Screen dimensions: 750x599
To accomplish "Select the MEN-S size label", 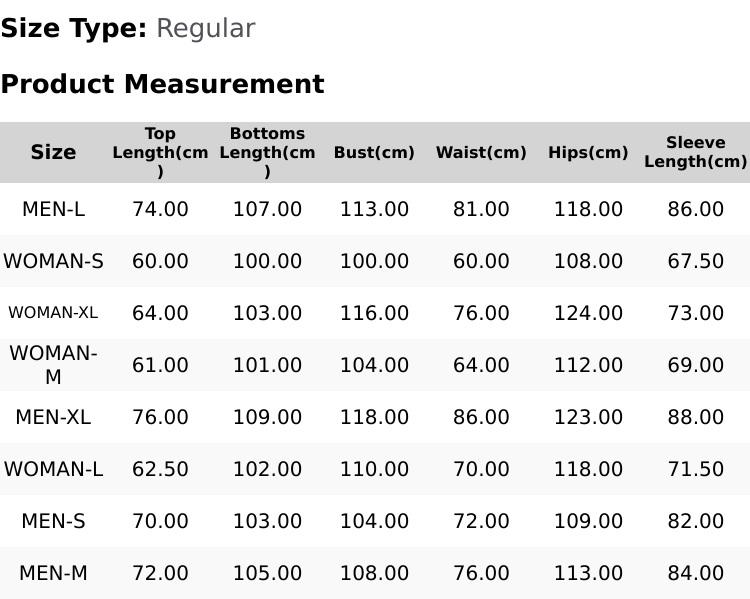I will pyautogui.click(x=53, y=521).
